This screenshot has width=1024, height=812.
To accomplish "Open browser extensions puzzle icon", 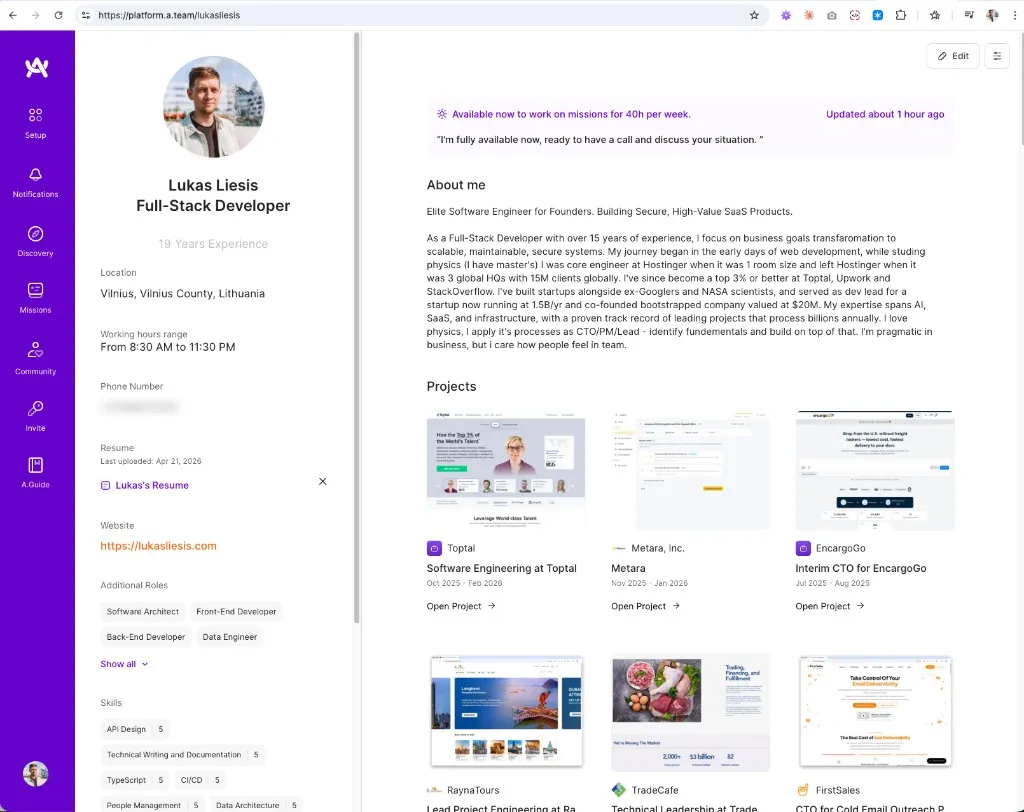I will pyautogui.click(x=901, y=15).
